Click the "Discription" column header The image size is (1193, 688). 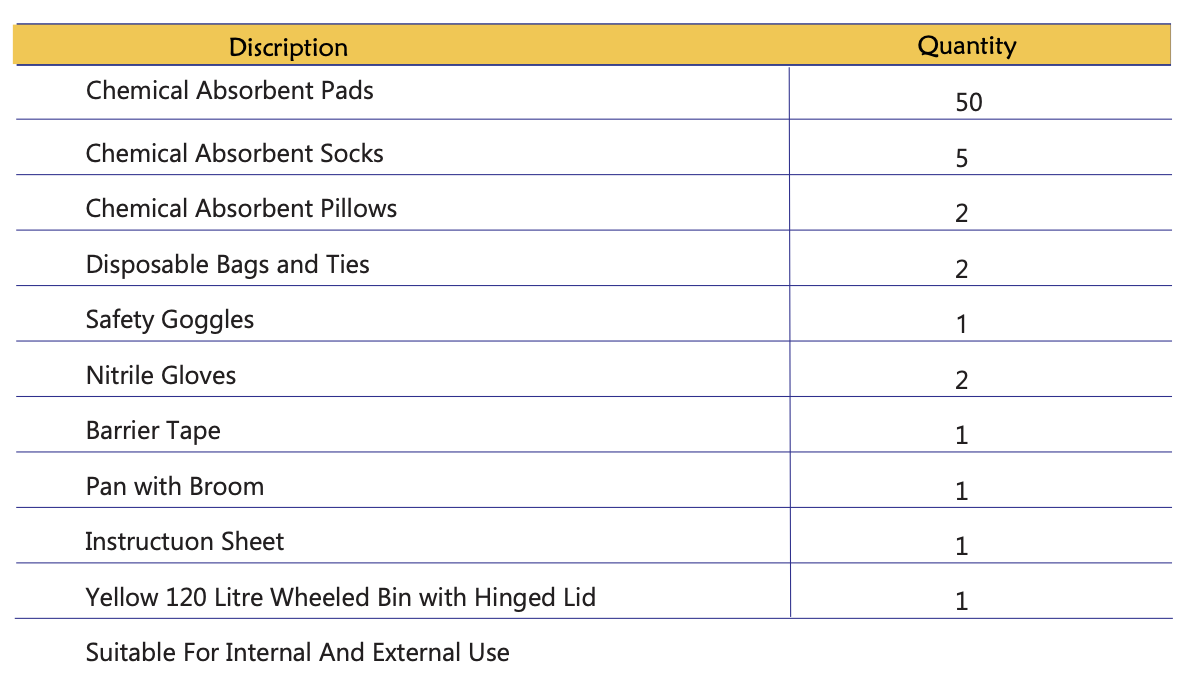tap(288, 47)
